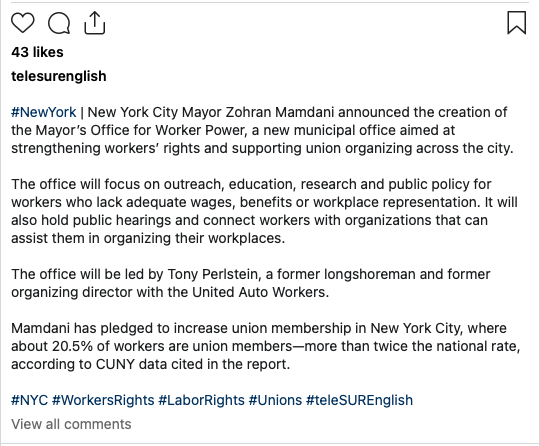The width and height of the screenshot is (540, 446).
Task: Select the #LaborRights hashtag
Action: tap(201, 400)
